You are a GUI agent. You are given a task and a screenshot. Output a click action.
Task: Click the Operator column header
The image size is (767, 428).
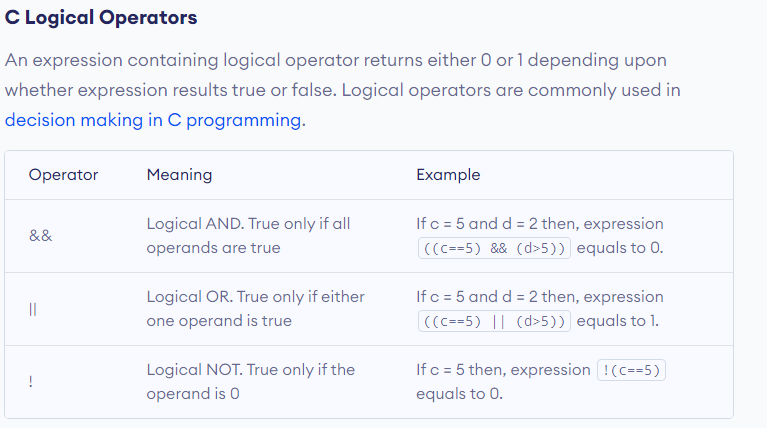point(63,175)
